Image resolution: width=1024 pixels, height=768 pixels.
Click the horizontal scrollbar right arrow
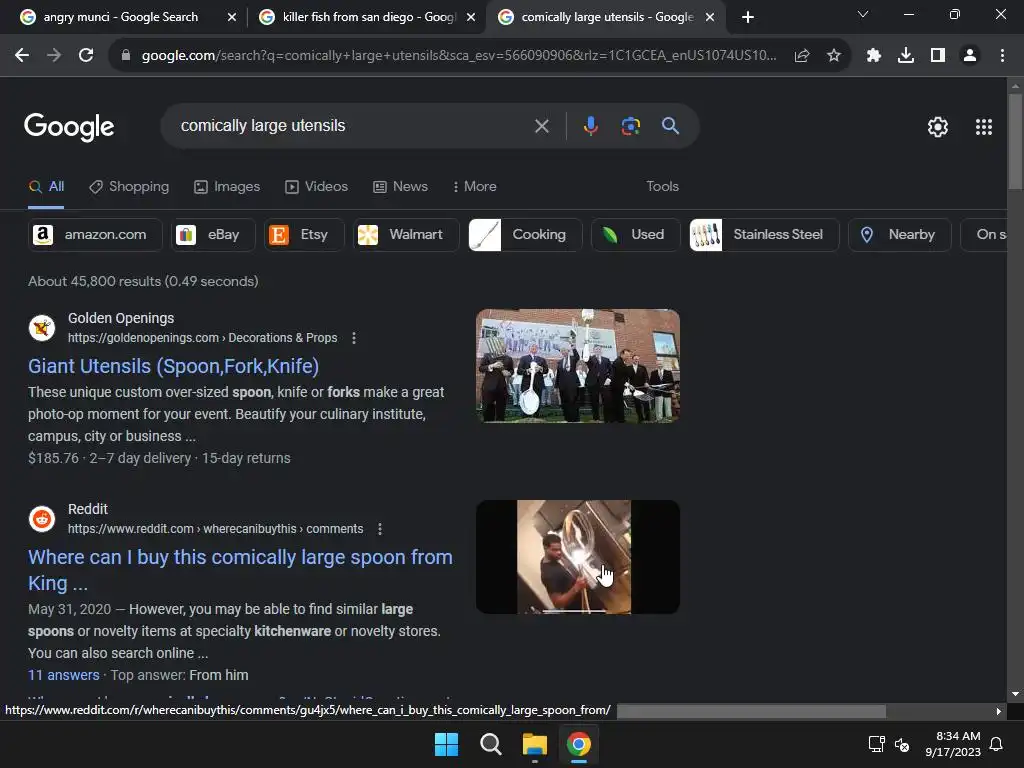coord(998,711)
